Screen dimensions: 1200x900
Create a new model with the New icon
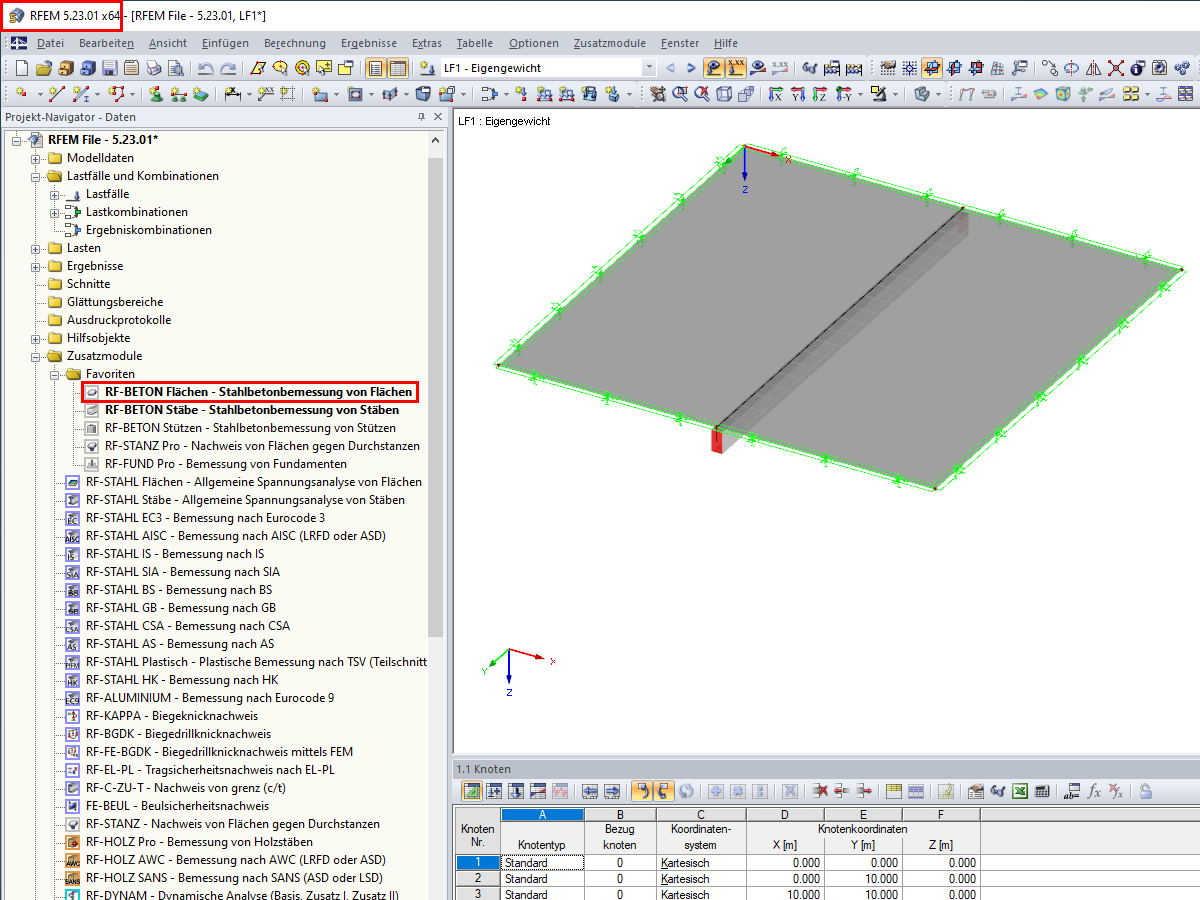(x=21, y=68)
